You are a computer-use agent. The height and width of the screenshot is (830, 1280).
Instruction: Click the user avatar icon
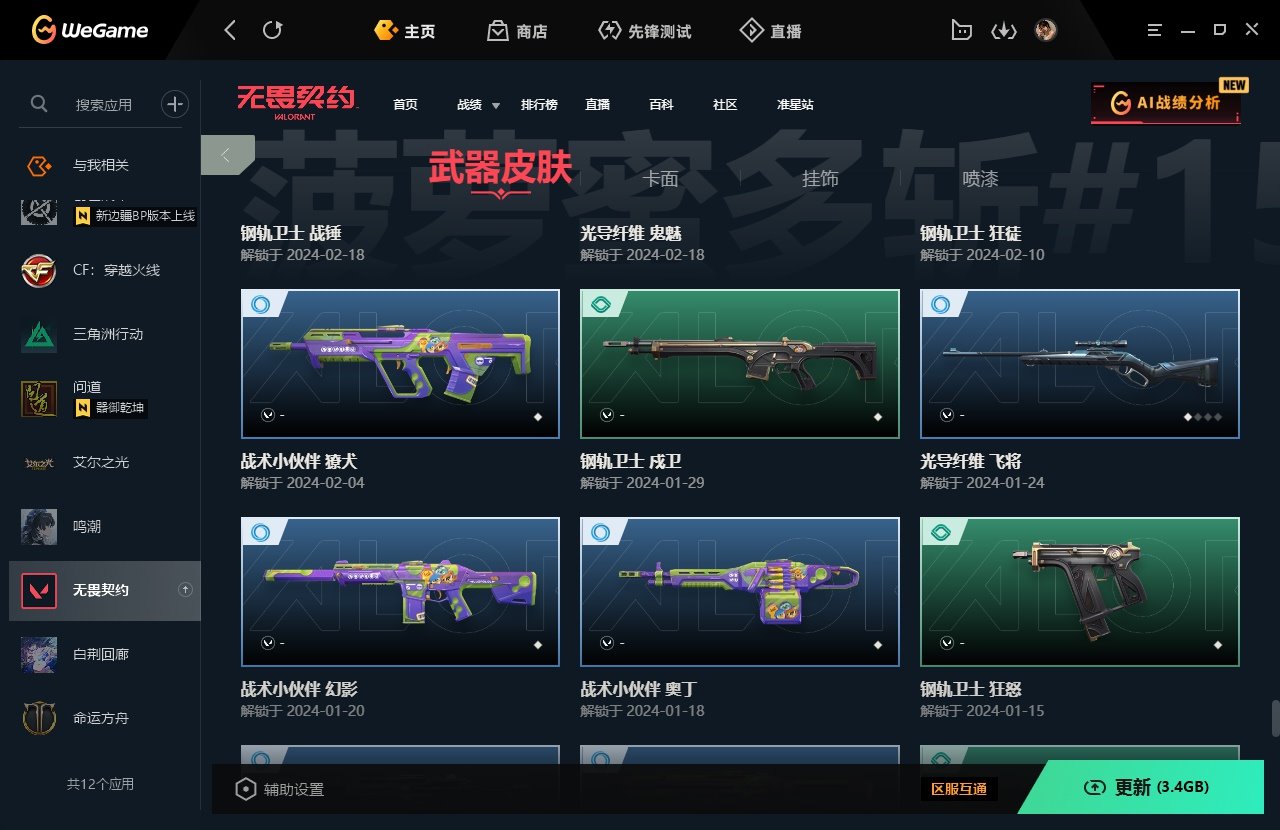(1046, 30)
